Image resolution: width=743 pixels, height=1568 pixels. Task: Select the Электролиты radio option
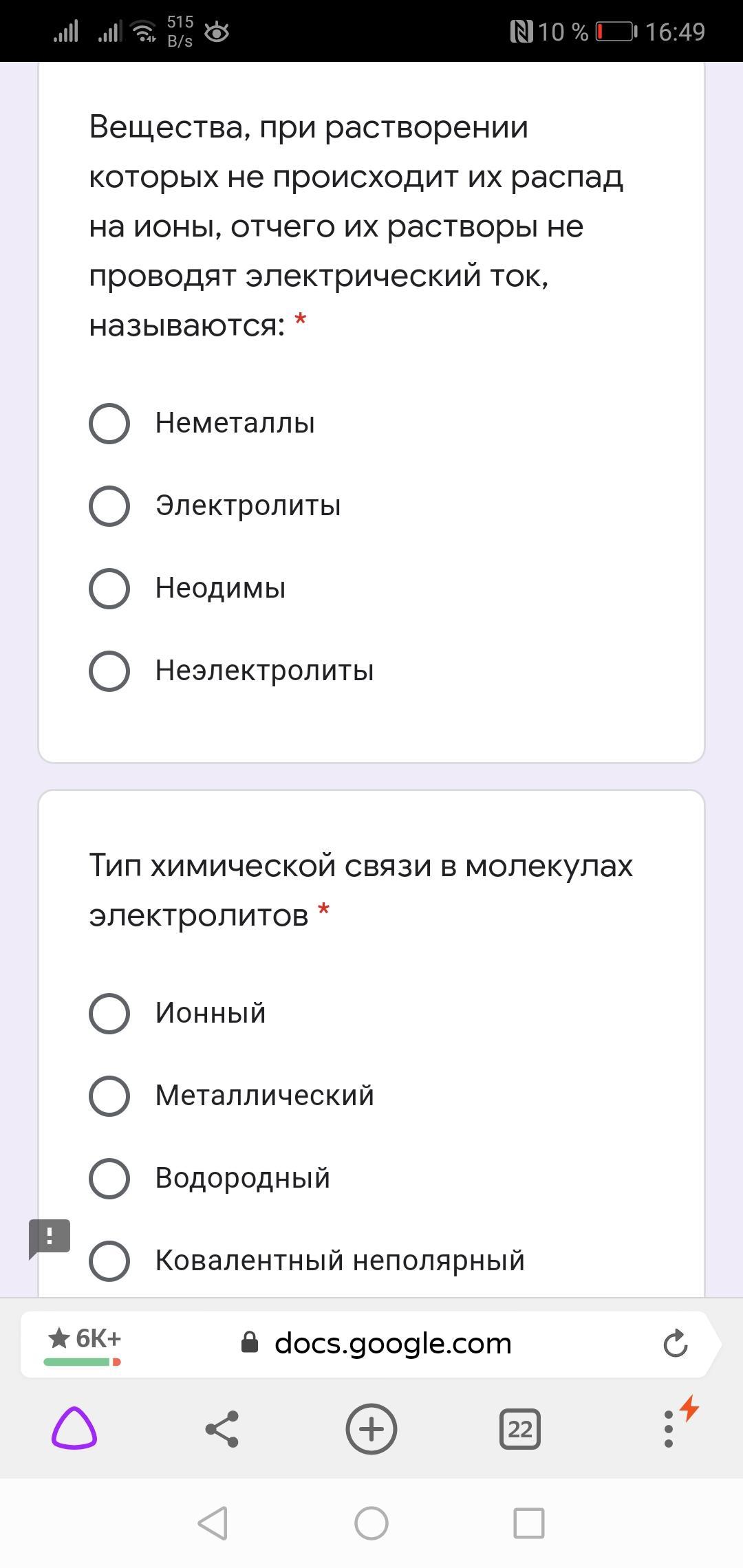point(109,505)
